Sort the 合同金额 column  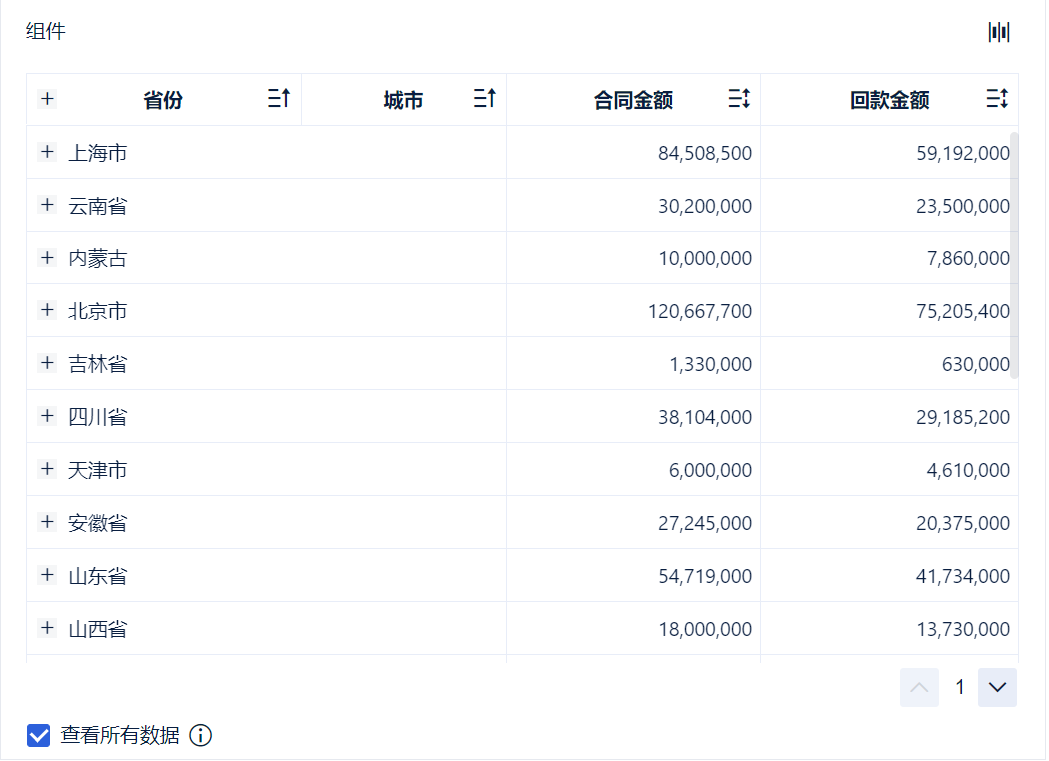739,99
